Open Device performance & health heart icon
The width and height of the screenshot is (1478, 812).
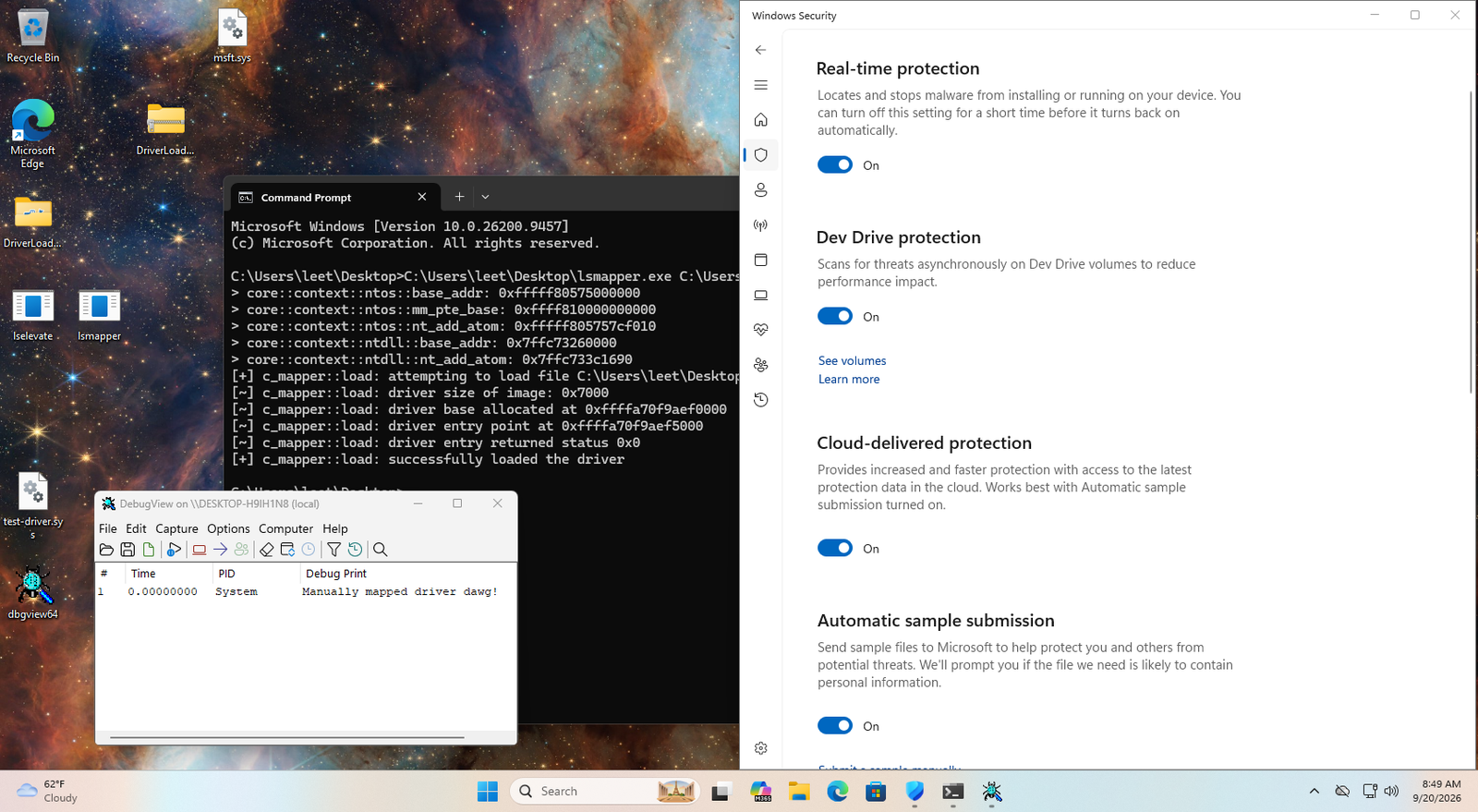(761, 330)
